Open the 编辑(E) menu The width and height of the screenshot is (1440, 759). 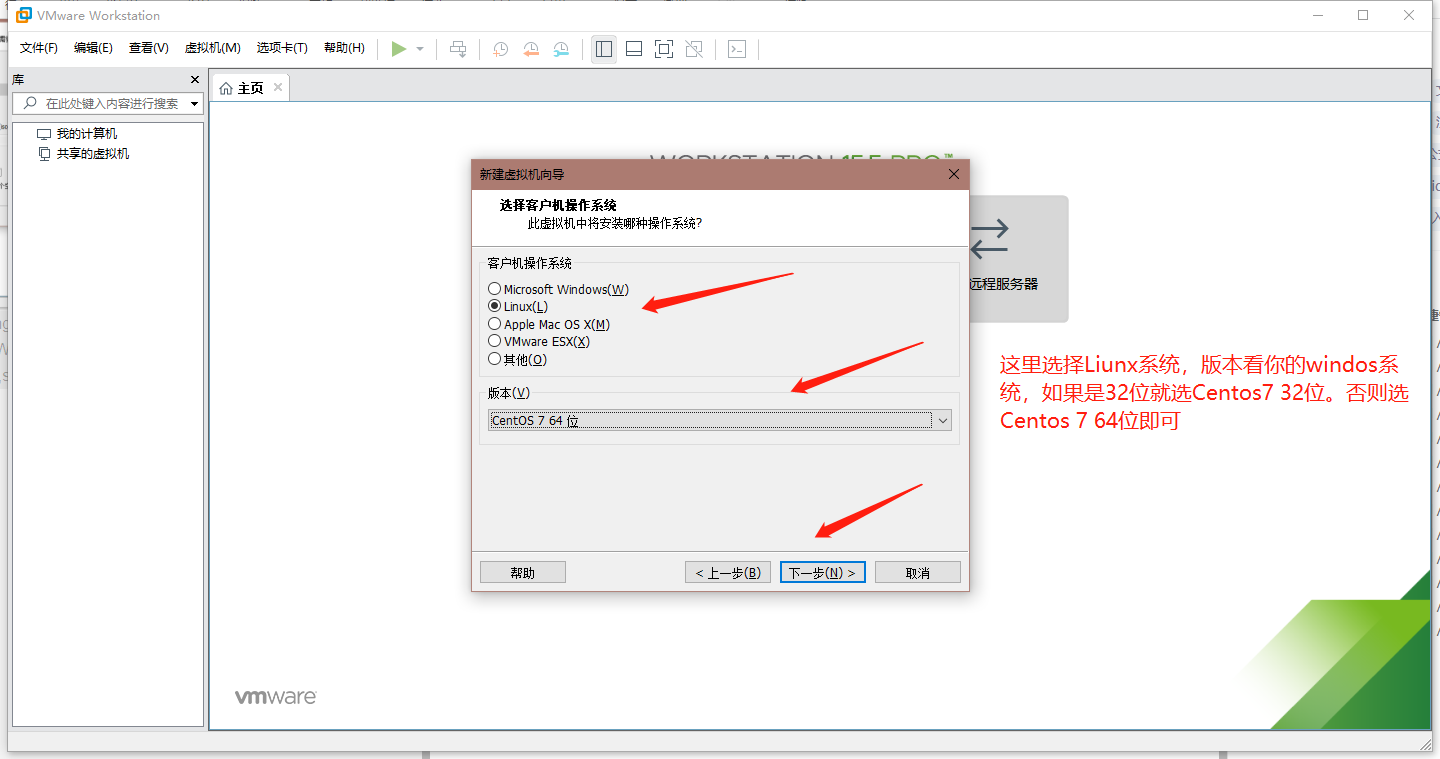pos(93,48)
